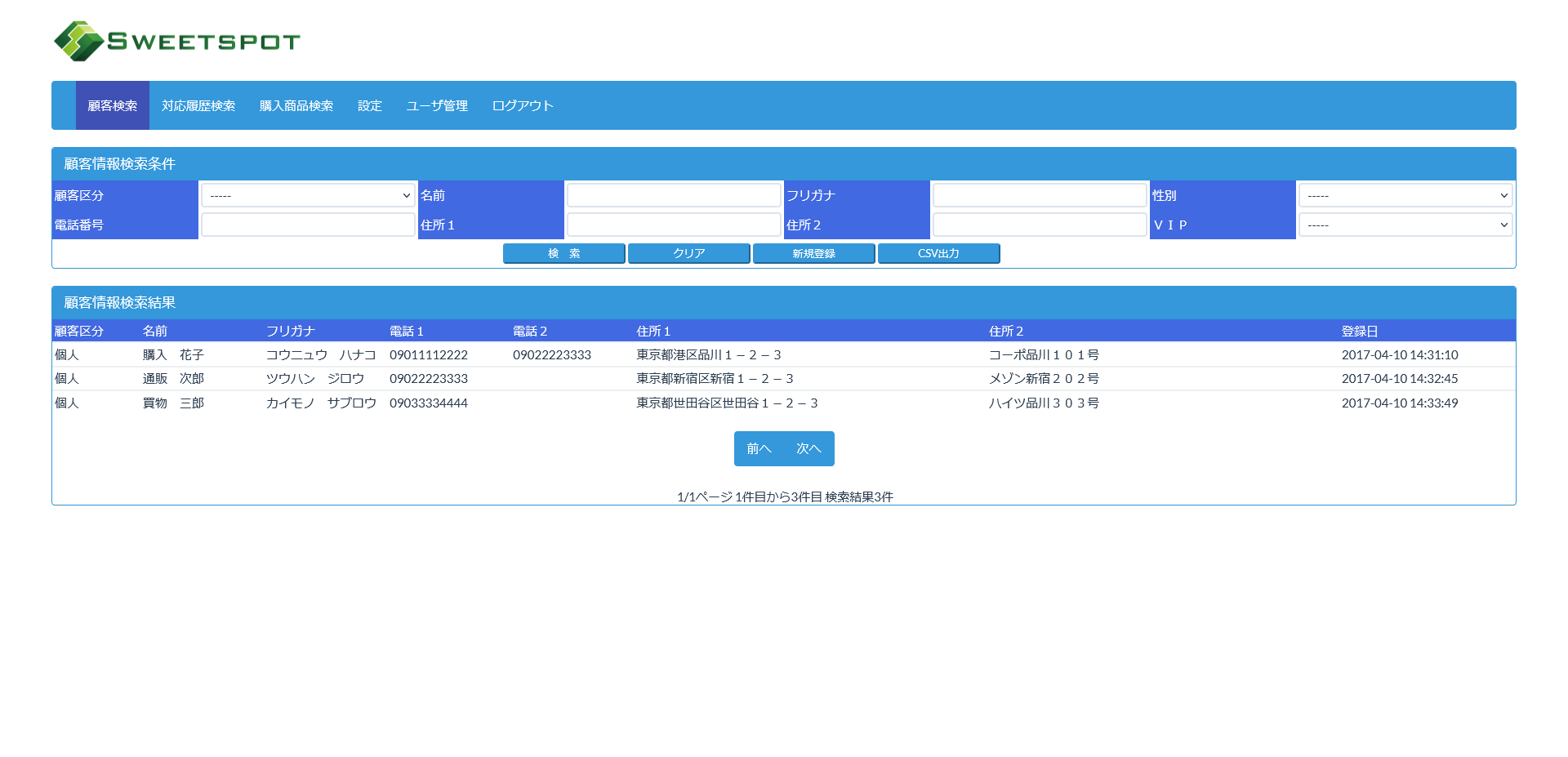
Task: Click inside the フリガナ input field
Action: 1040,194
